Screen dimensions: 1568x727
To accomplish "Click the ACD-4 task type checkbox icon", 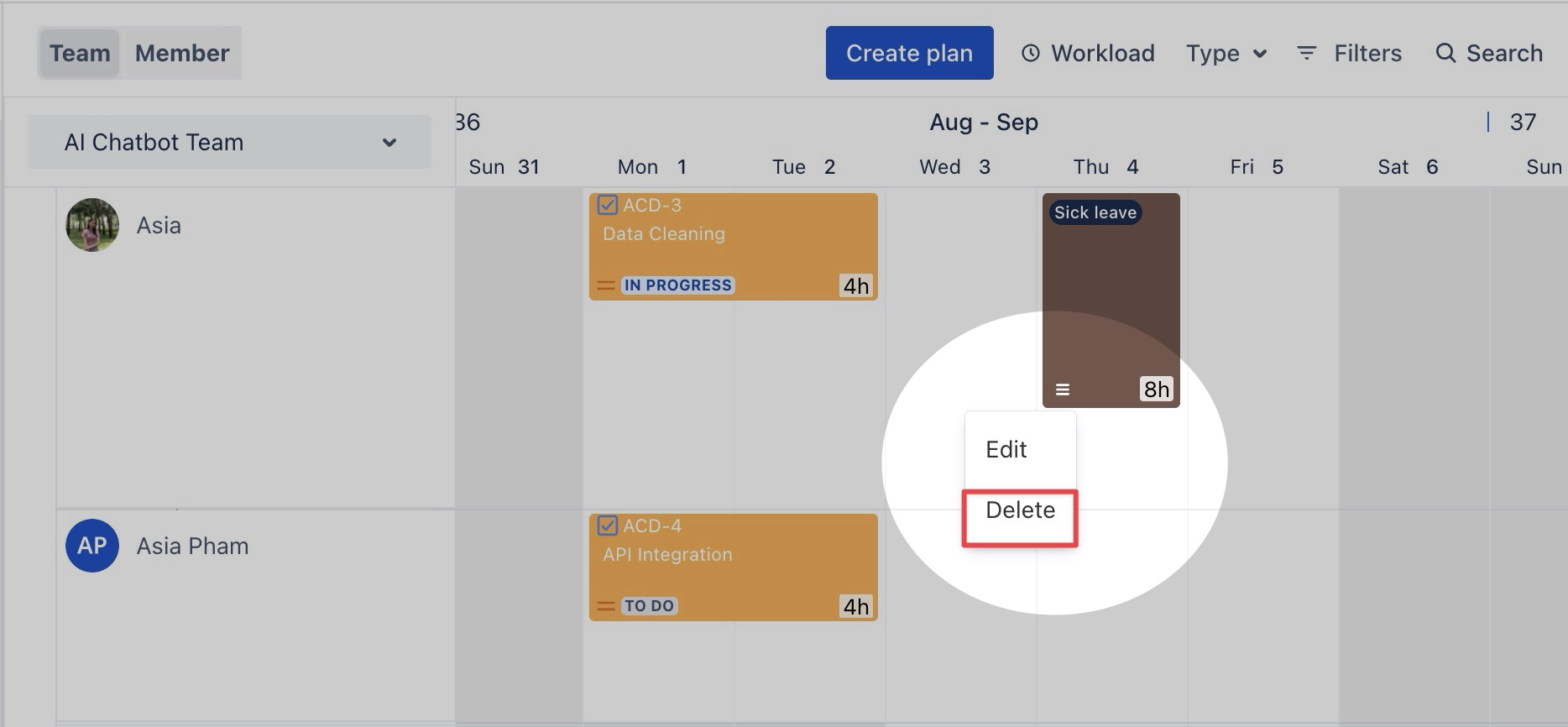I will (x=608, y=526).
